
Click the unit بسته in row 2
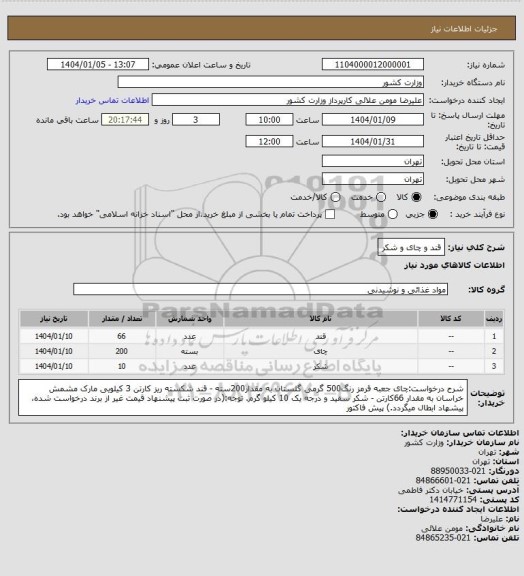pyautogui.click(x=190, y=351)
